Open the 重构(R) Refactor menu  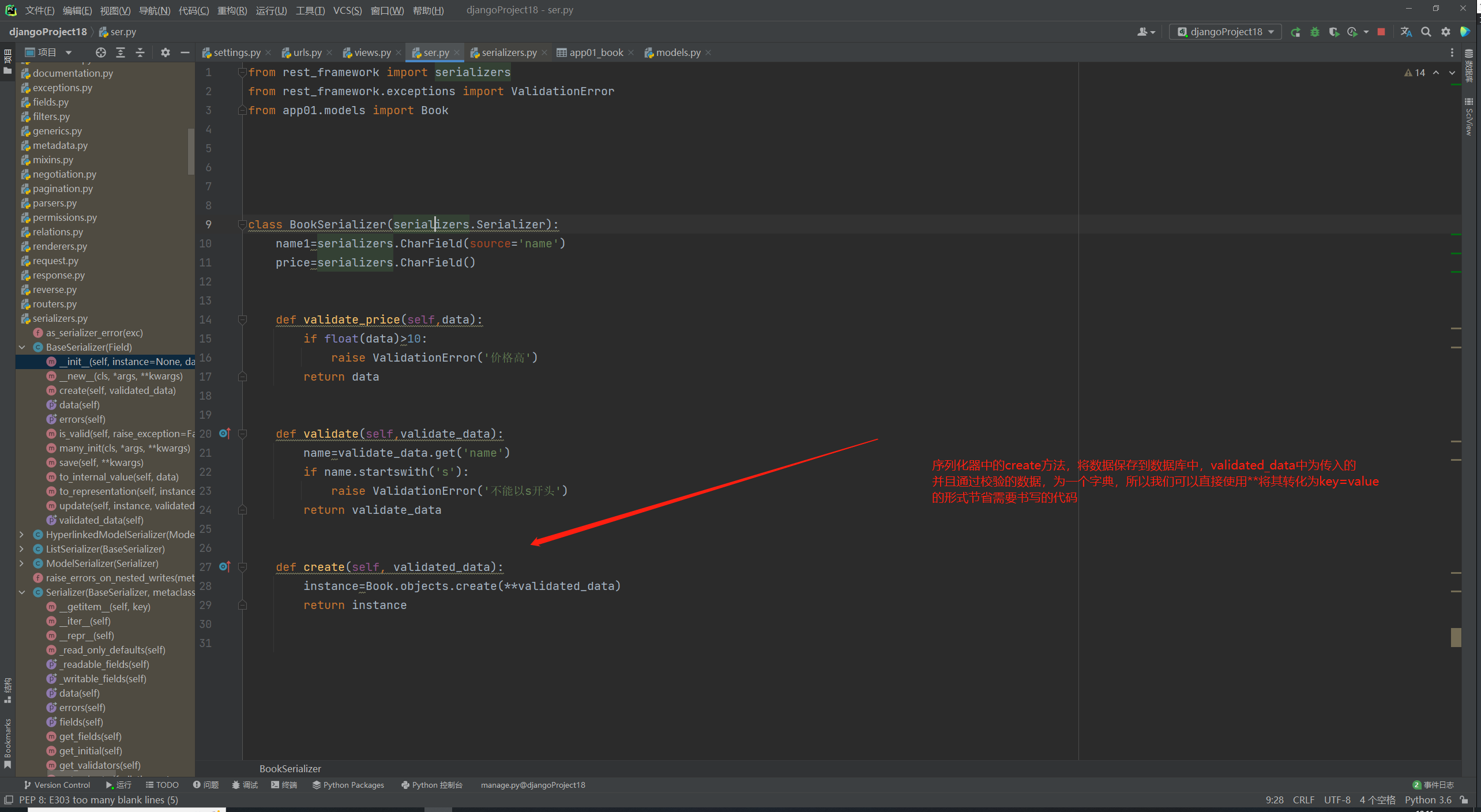tap(232, 10)
